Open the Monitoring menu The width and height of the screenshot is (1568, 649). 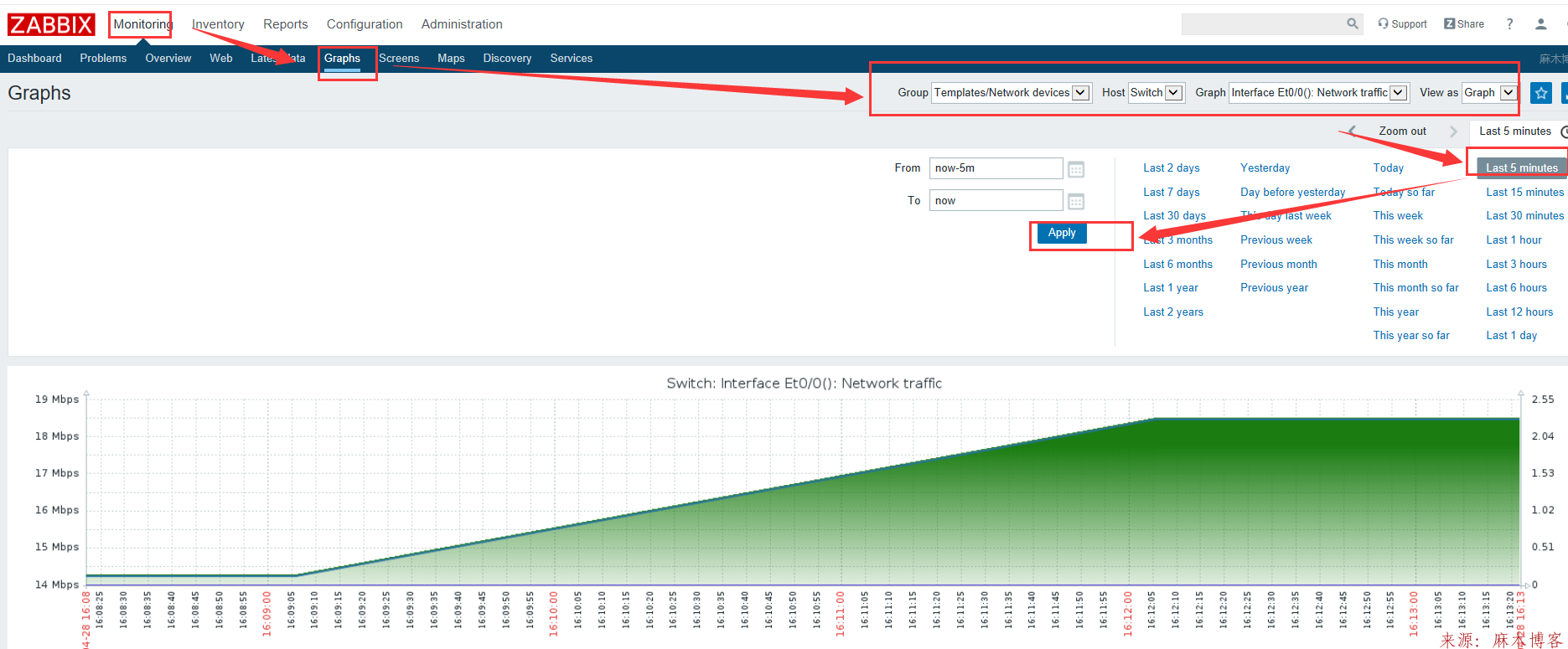click(142, 24)
